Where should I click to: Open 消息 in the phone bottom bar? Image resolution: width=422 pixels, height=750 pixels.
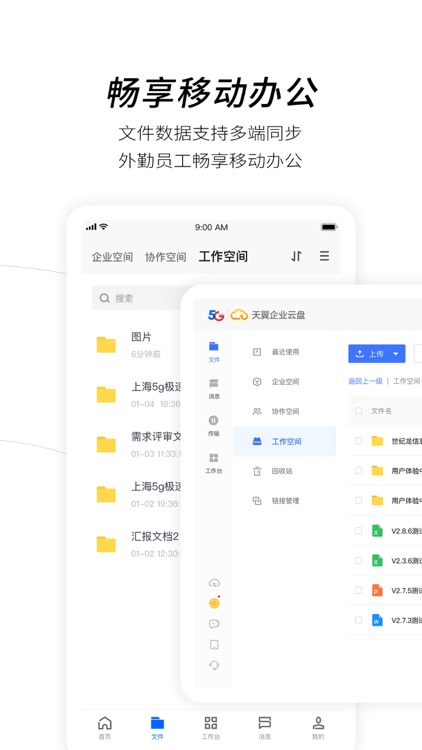(265, 728)
